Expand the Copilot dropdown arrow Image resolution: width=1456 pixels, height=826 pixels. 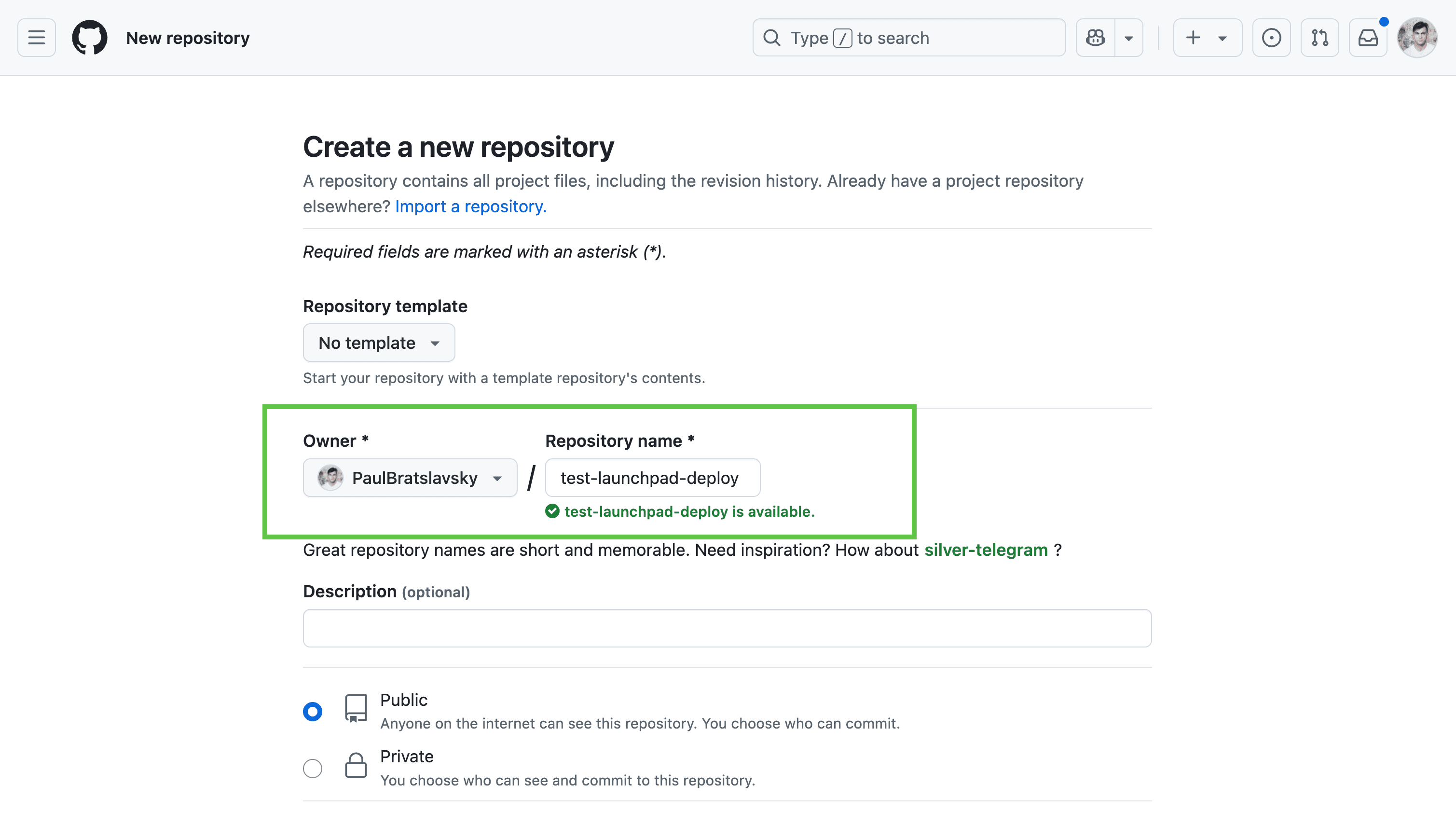click(x=1129, y=38)
